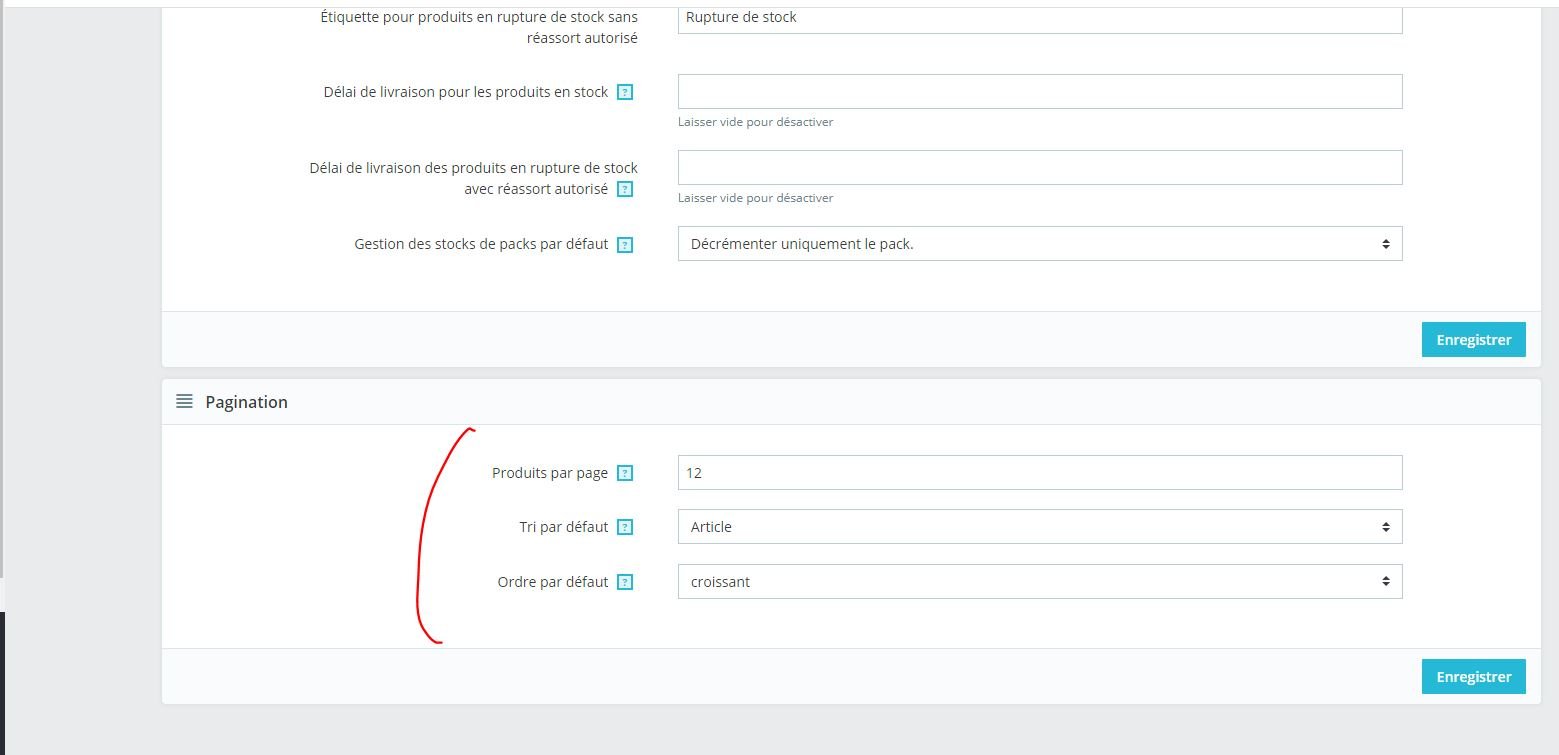This screenshot has height=755, width=1559.
Task: Show help for délai avec réassort autorisé
Action: click(625, 189)
